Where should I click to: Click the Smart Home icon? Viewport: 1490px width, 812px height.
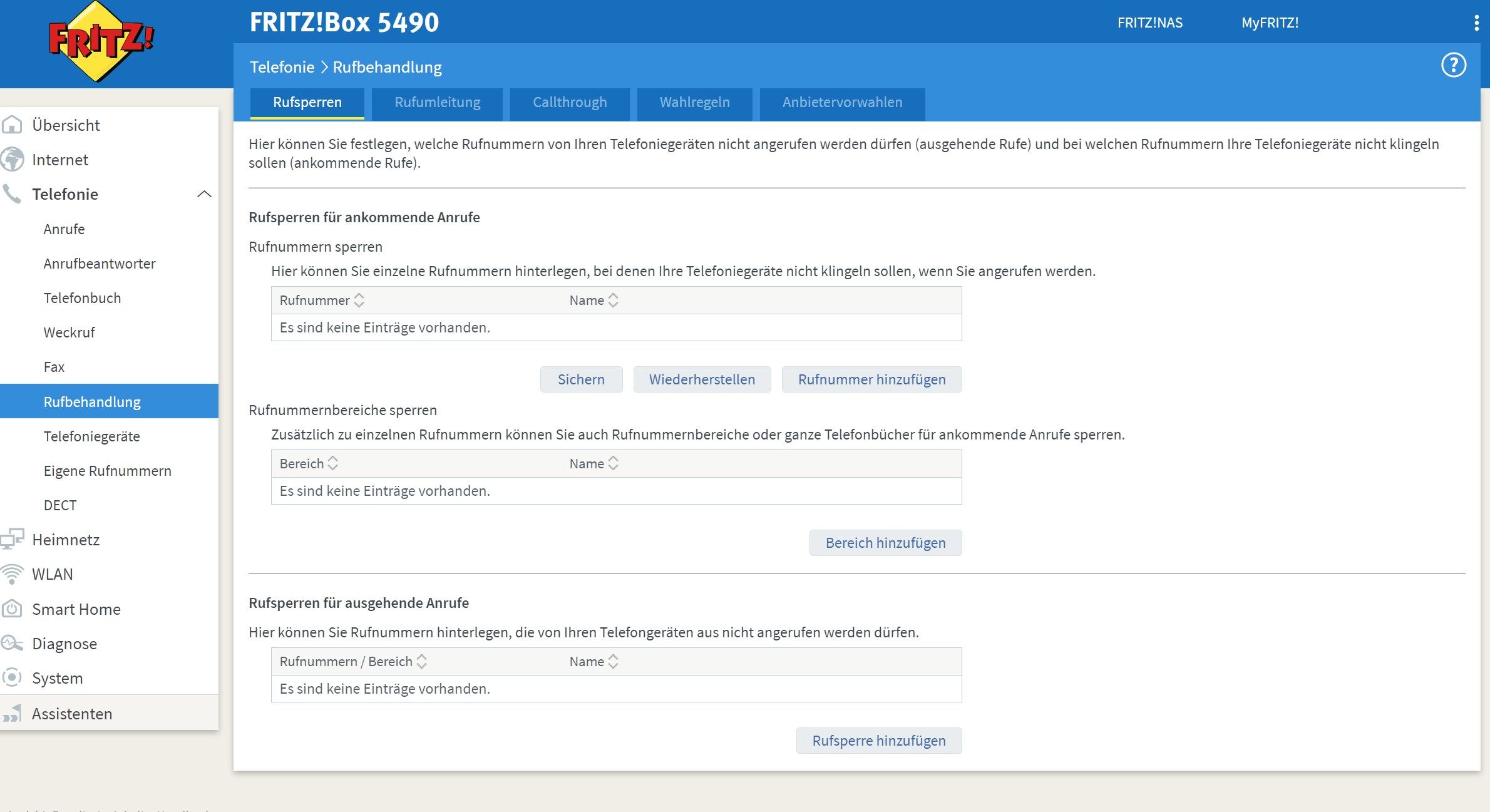pos(13,609)
